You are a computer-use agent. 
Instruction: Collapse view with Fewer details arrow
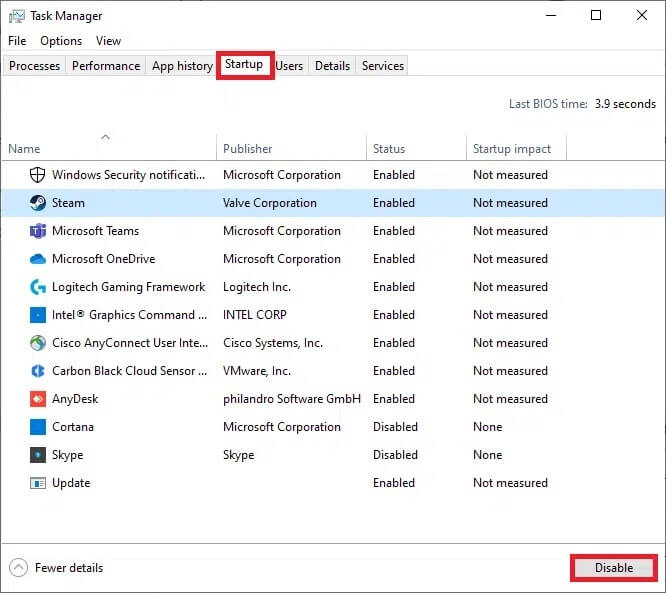pyautogui.click(x=18, y=568)
